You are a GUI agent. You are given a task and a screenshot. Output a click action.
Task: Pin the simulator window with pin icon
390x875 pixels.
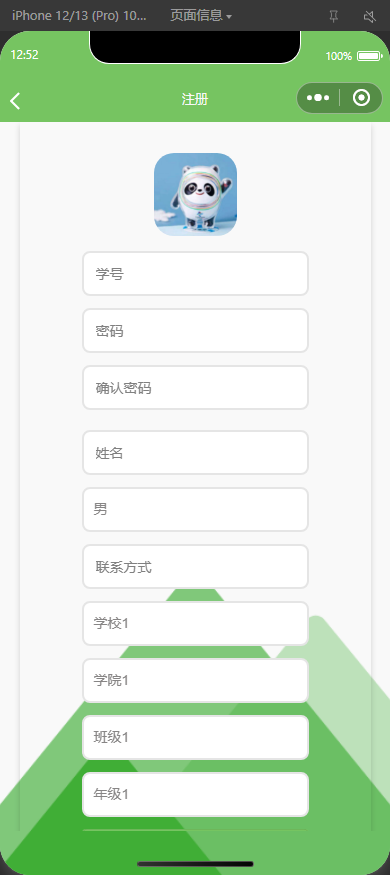click(334, 17)
